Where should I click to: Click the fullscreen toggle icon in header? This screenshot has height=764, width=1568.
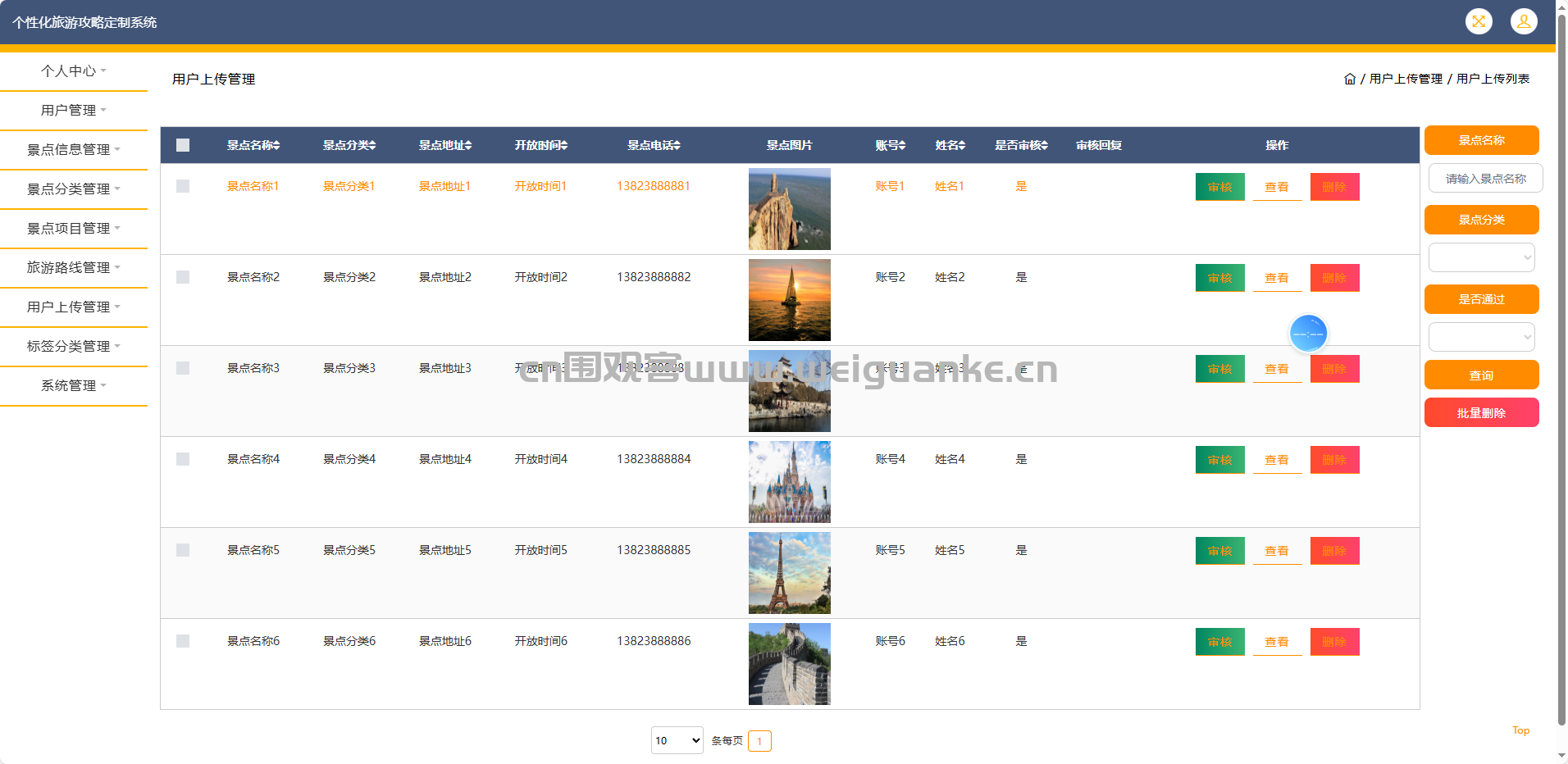[1479, 22]
